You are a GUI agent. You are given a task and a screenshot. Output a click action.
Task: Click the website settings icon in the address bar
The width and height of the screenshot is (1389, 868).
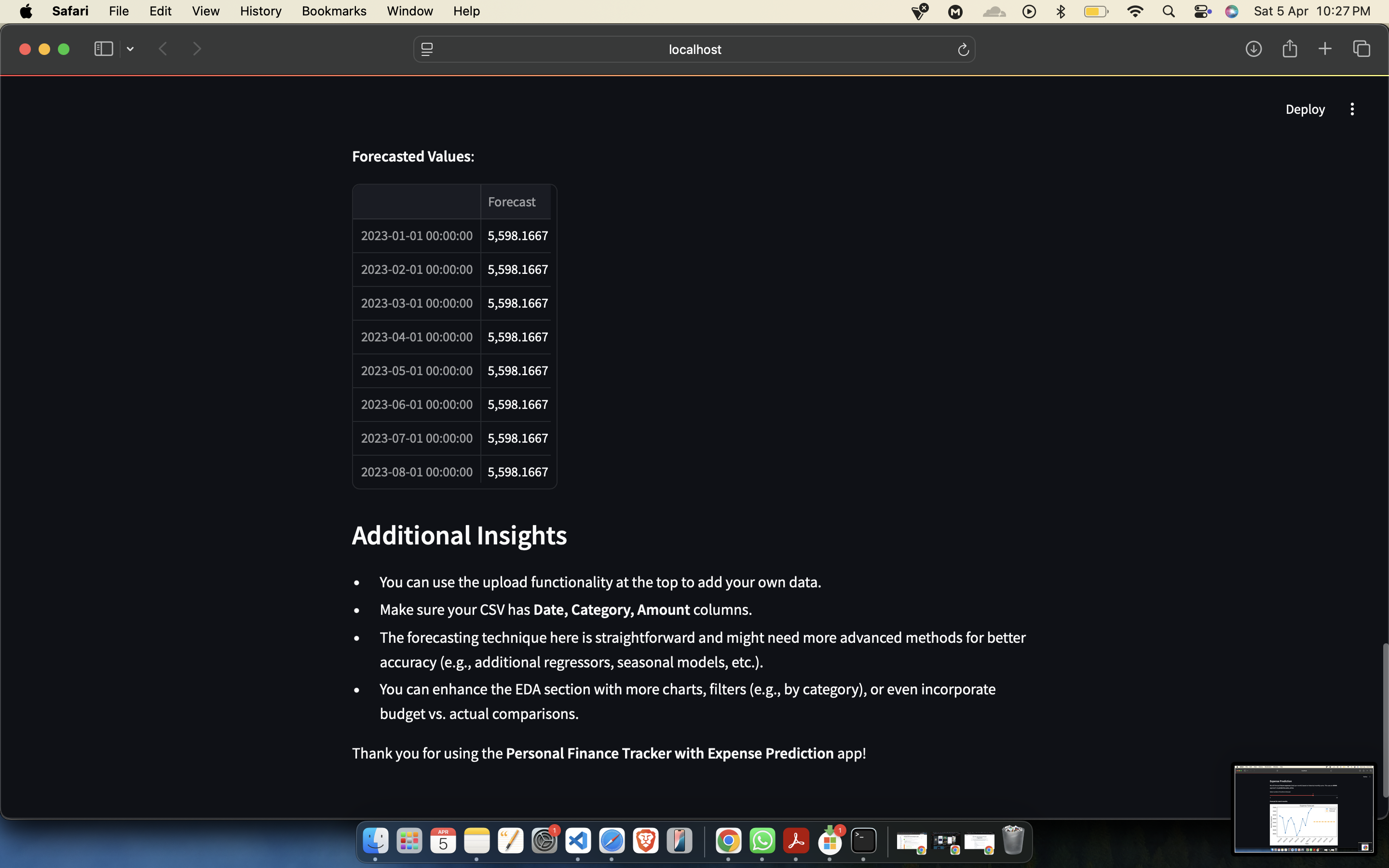click(427, 50)
